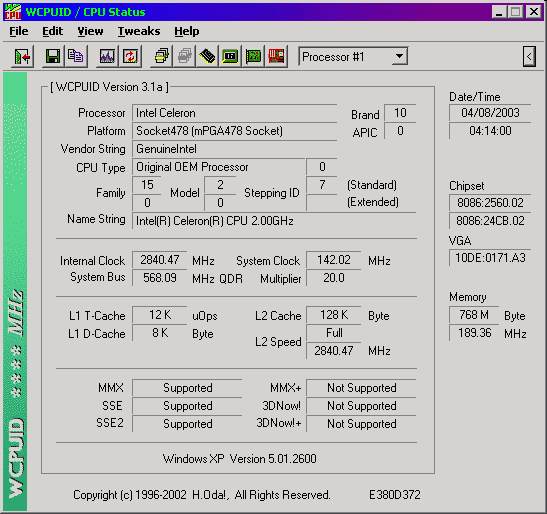Image resolution: width=547 pixels, height=514 pixels.
Task: Click the L1 D-Cache value '8 K'
Action: (x=159, y=333)
